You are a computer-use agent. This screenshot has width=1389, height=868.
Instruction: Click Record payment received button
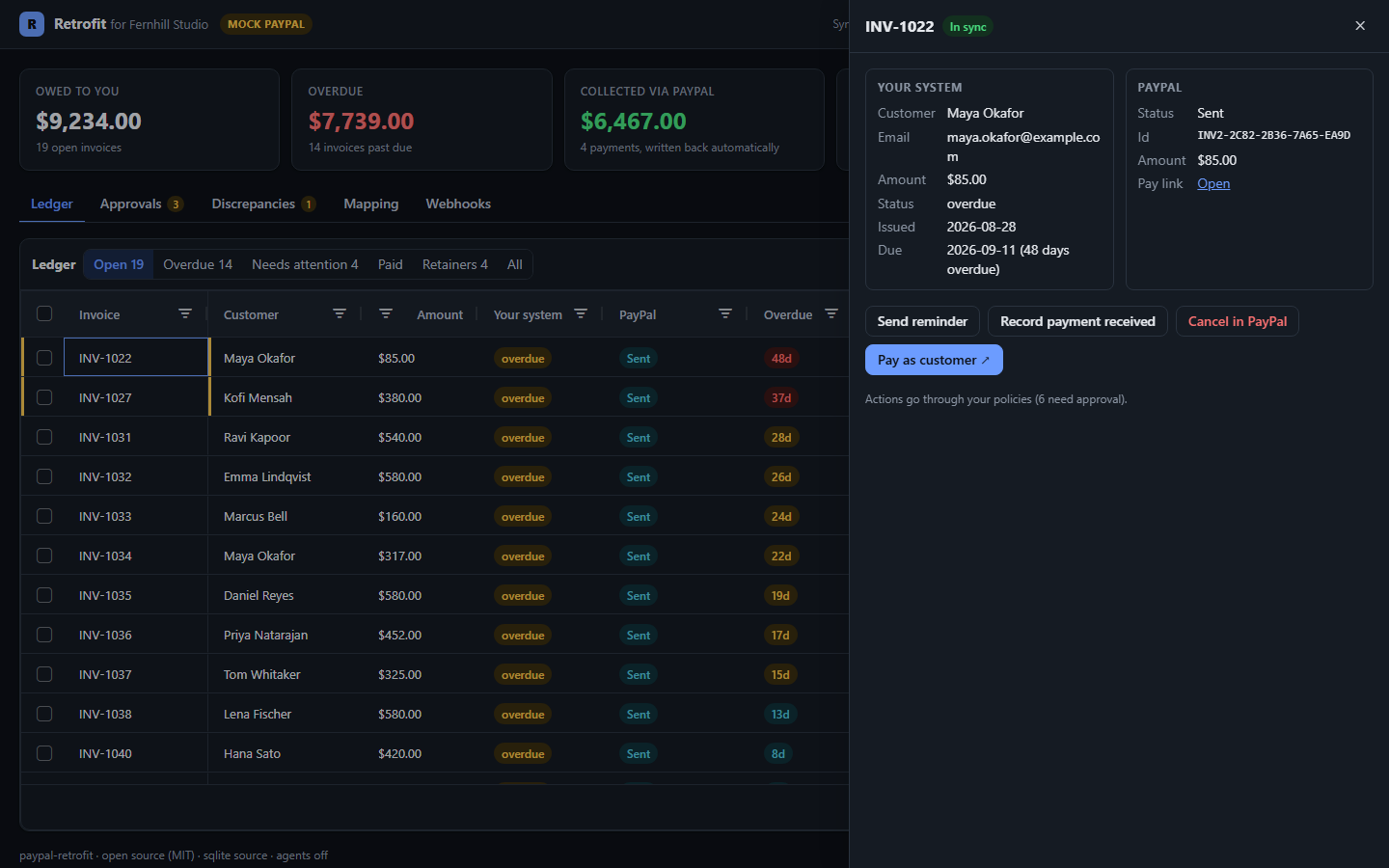coord(1077,321)
